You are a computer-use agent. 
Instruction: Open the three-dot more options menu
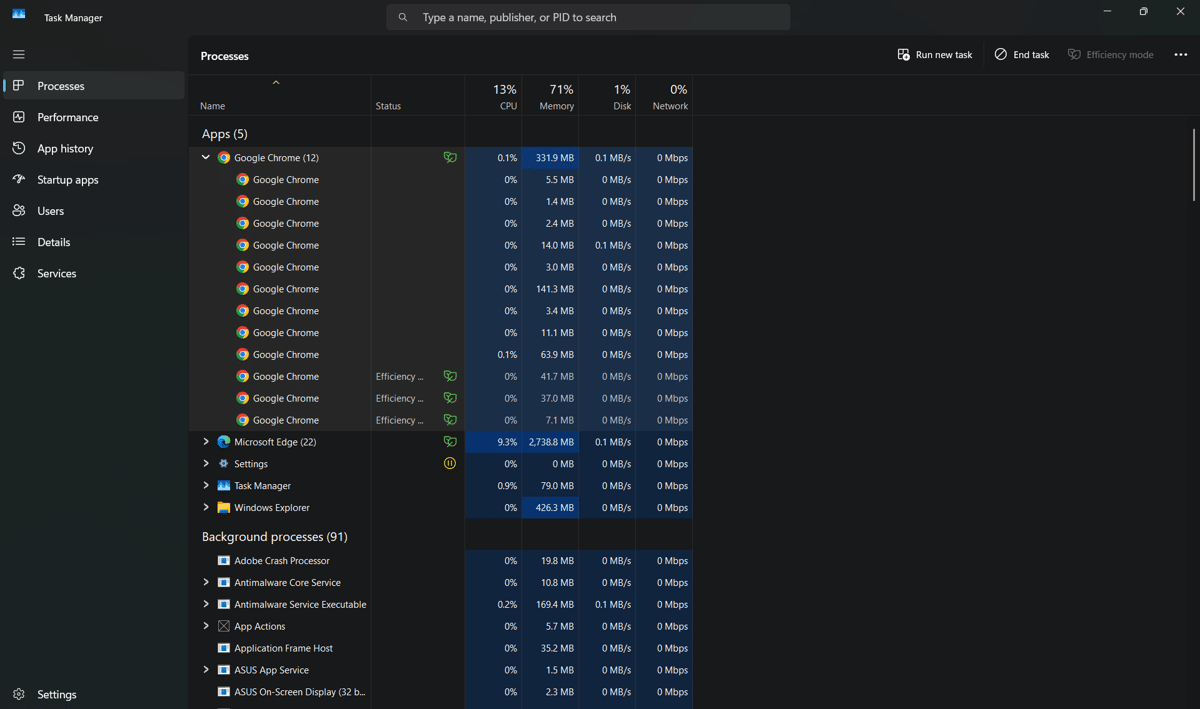point(1180,55)
